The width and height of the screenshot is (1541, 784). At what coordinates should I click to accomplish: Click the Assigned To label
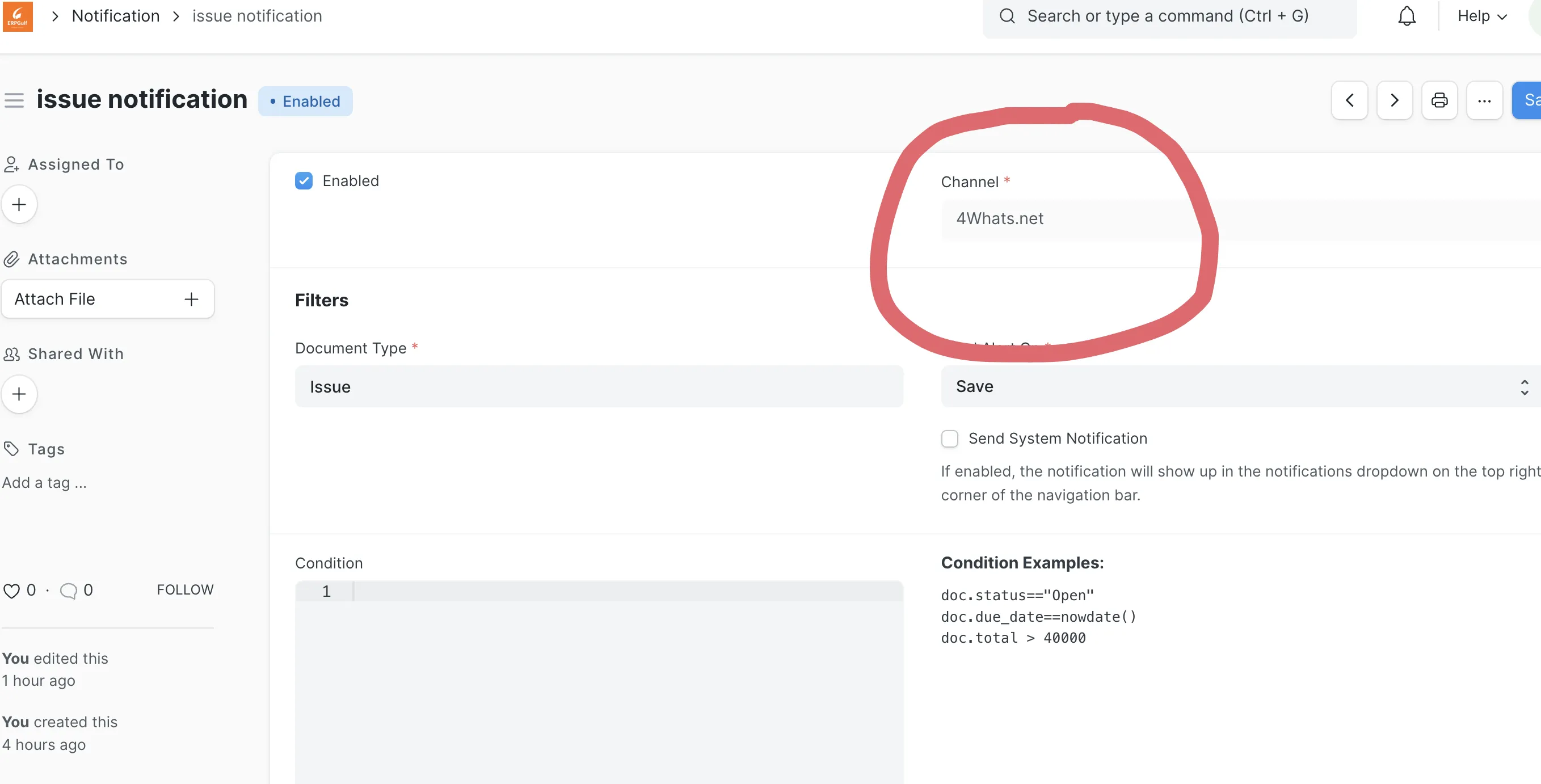(76, 164)
